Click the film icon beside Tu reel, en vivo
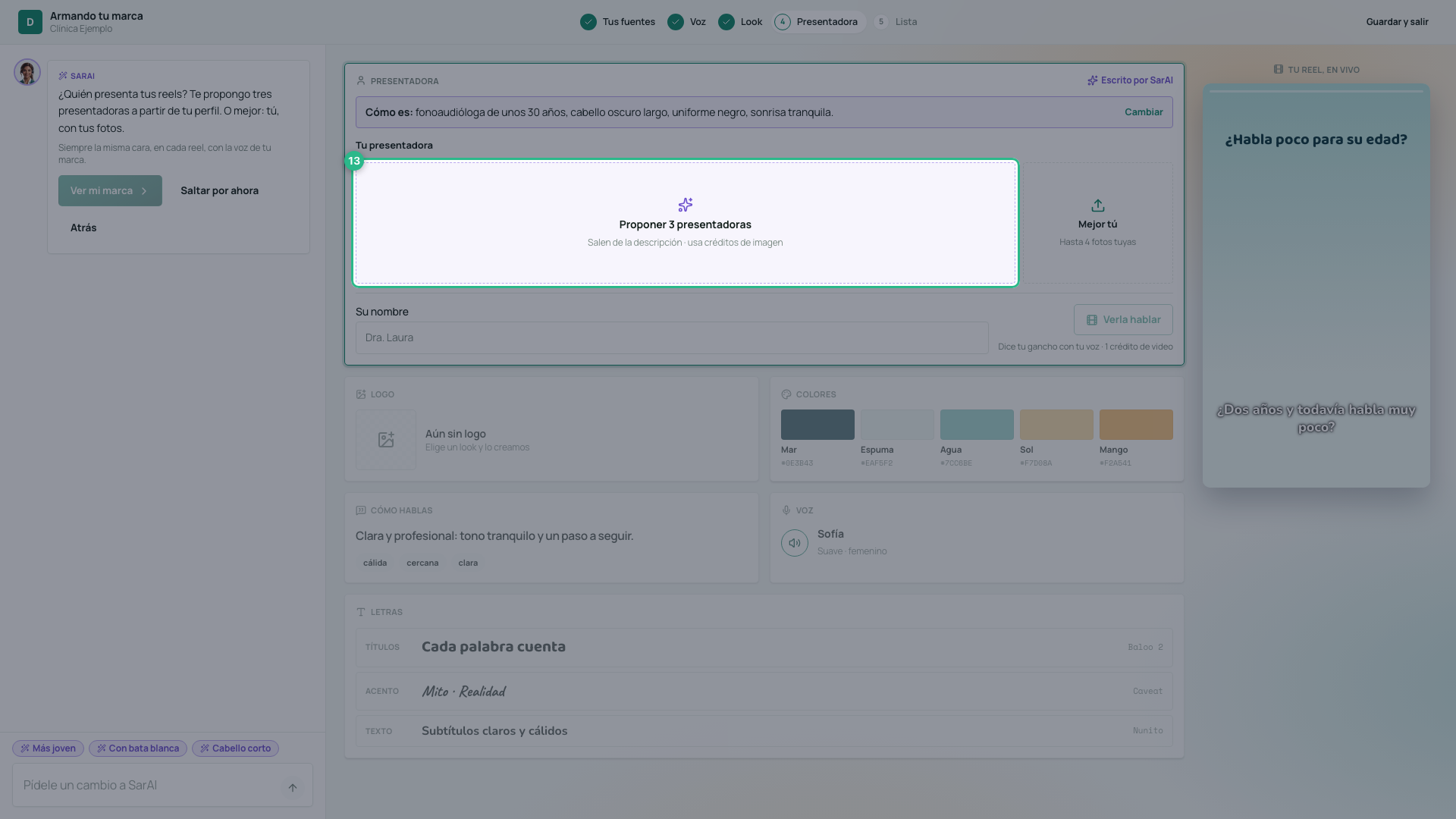Viewport: 1456px width, 819px height. [x=1279, y=69]
